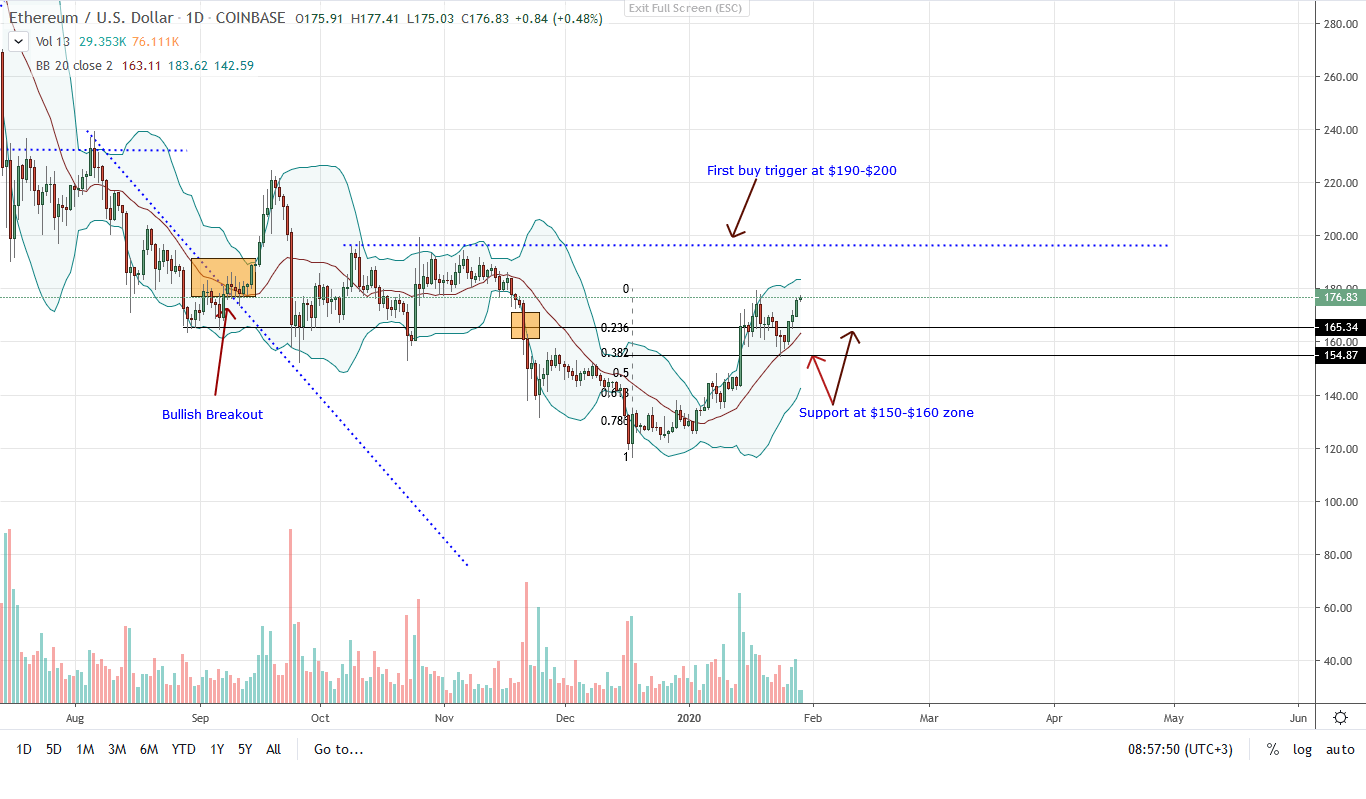Click the 0.236 Fibonacci level label
This screenshot has width=1366, height=799.
point(614,327)
